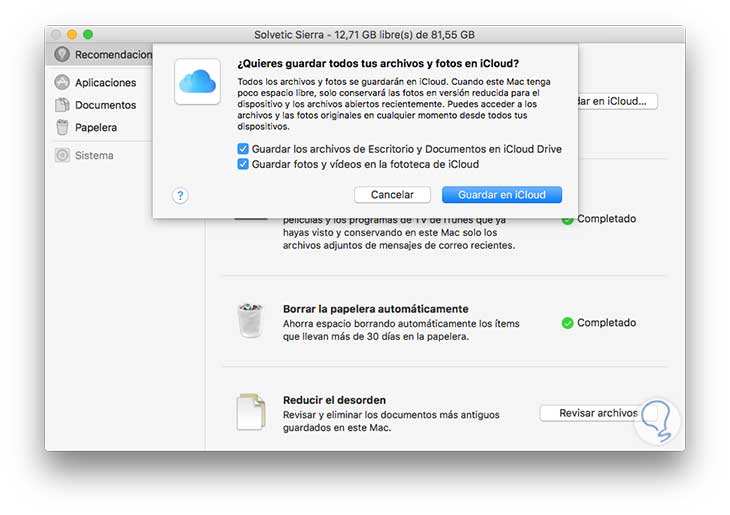730x515 pixels.
Task: Click the Revisar archivos button
Action: click(598, 413)
